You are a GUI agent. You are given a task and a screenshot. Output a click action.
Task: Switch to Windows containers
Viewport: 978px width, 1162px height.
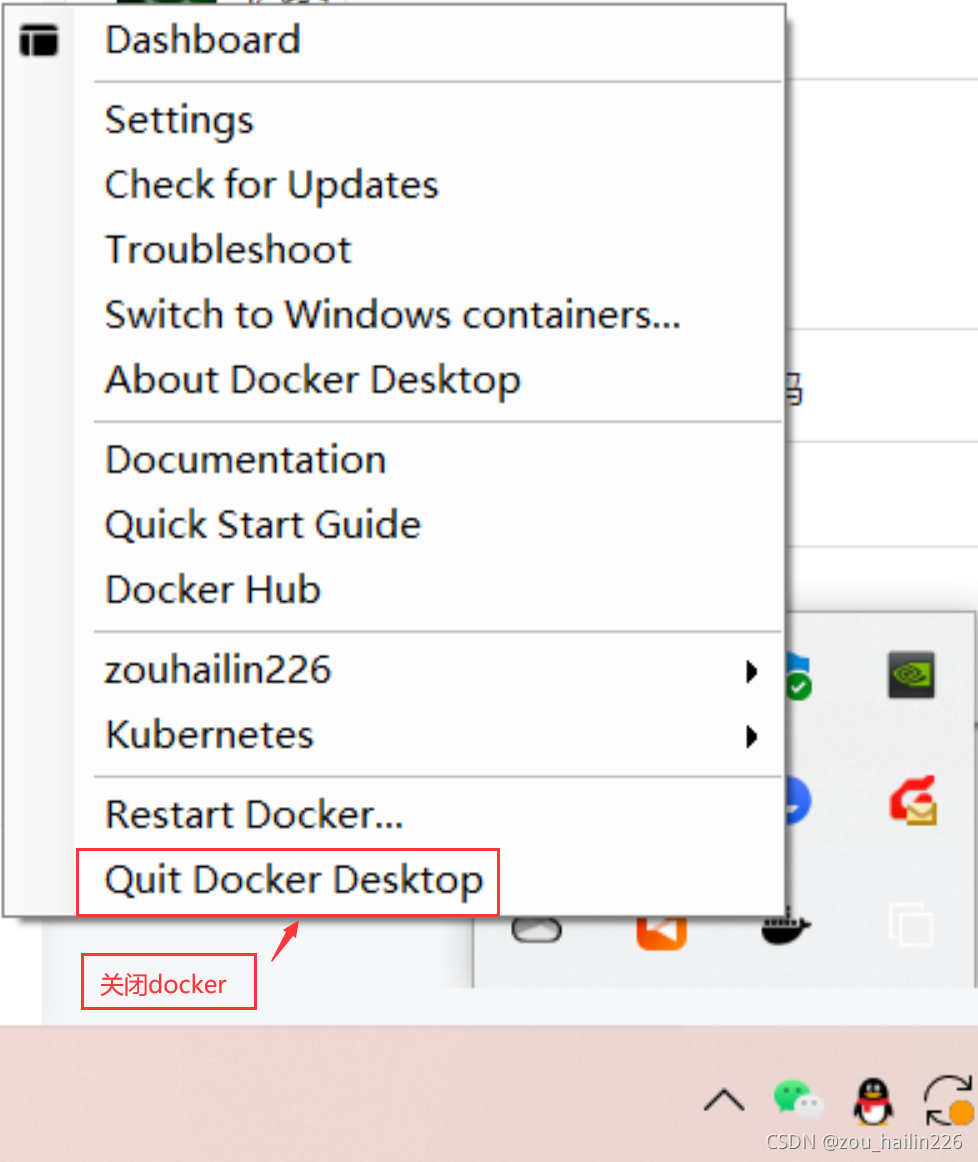pos(393,315)
